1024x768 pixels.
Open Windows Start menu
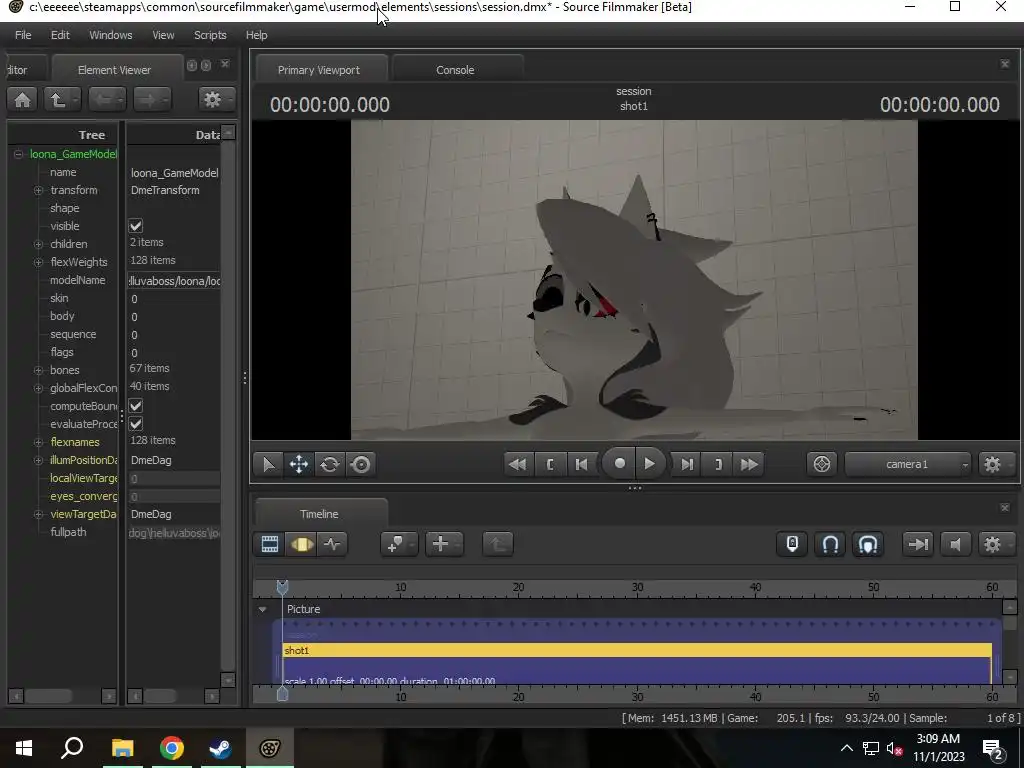click(24, 748)
